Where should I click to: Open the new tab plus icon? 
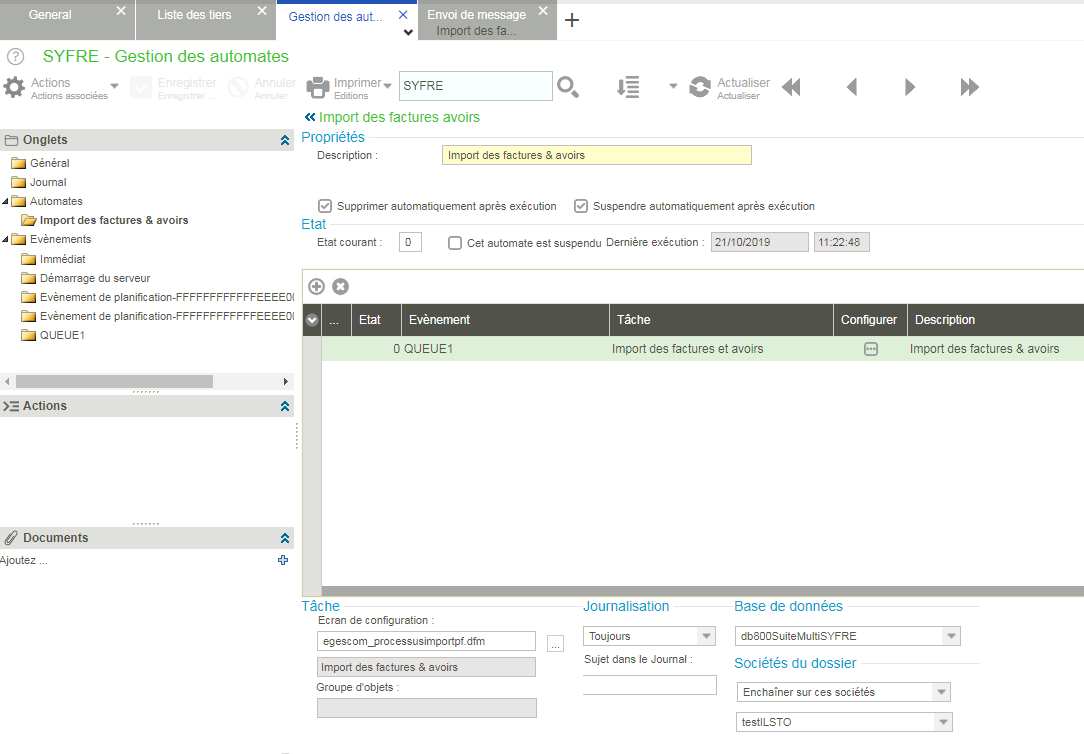click(572, 20)
